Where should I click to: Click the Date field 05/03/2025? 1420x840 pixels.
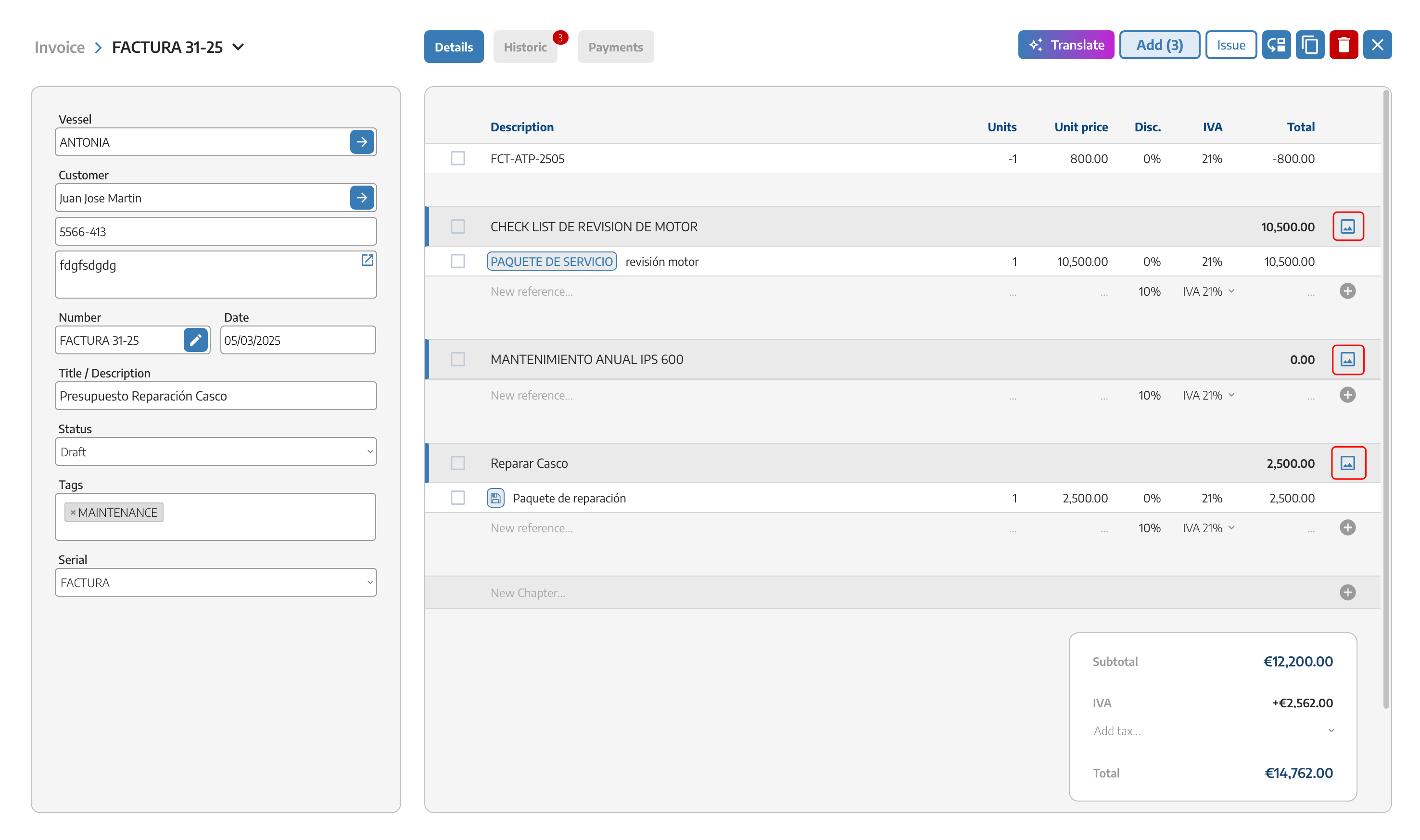point(298,339)
